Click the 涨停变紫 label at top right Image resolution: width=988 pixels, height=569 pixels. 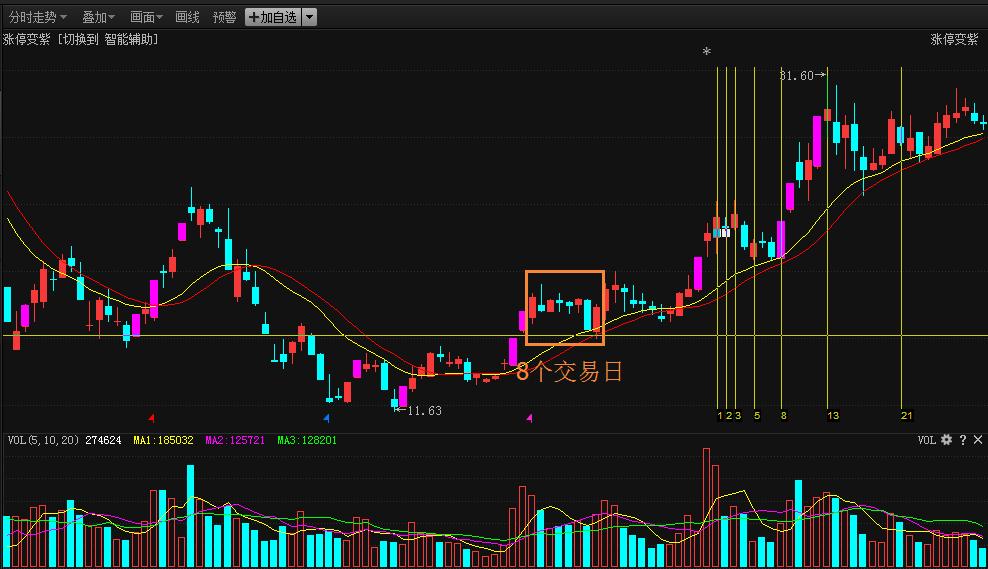click(x=954, y=39)
